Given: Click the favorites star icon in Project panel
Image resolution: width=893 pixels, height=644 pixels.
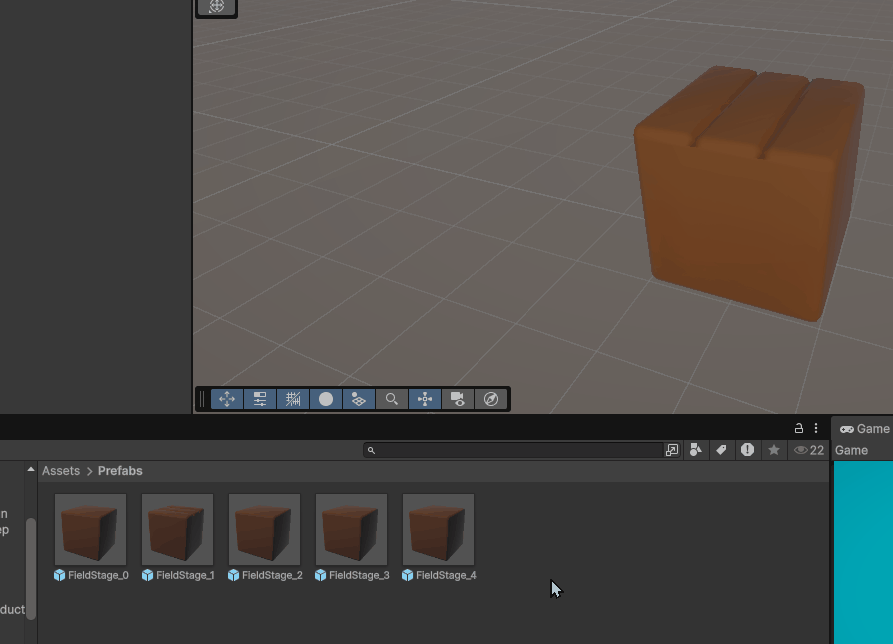Looking at the screenshot, I should (773, 450).
